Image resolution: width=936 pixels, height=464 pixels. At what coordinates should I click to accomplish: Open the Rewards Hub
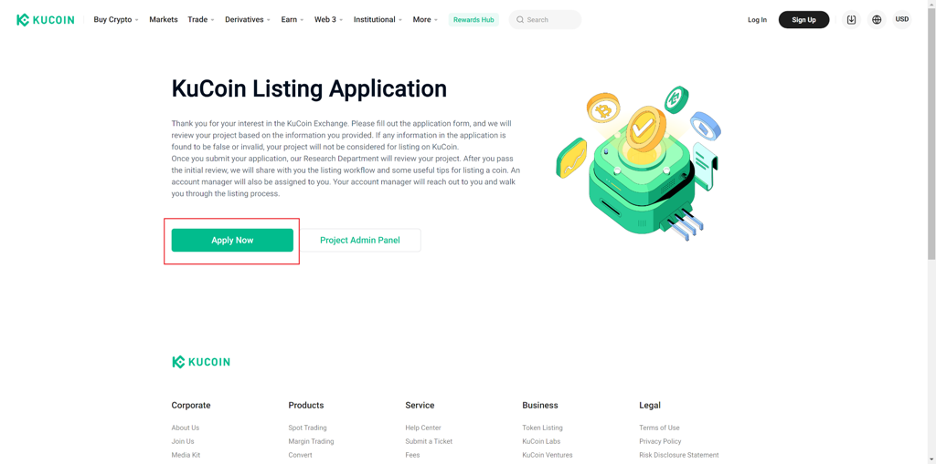473,20
